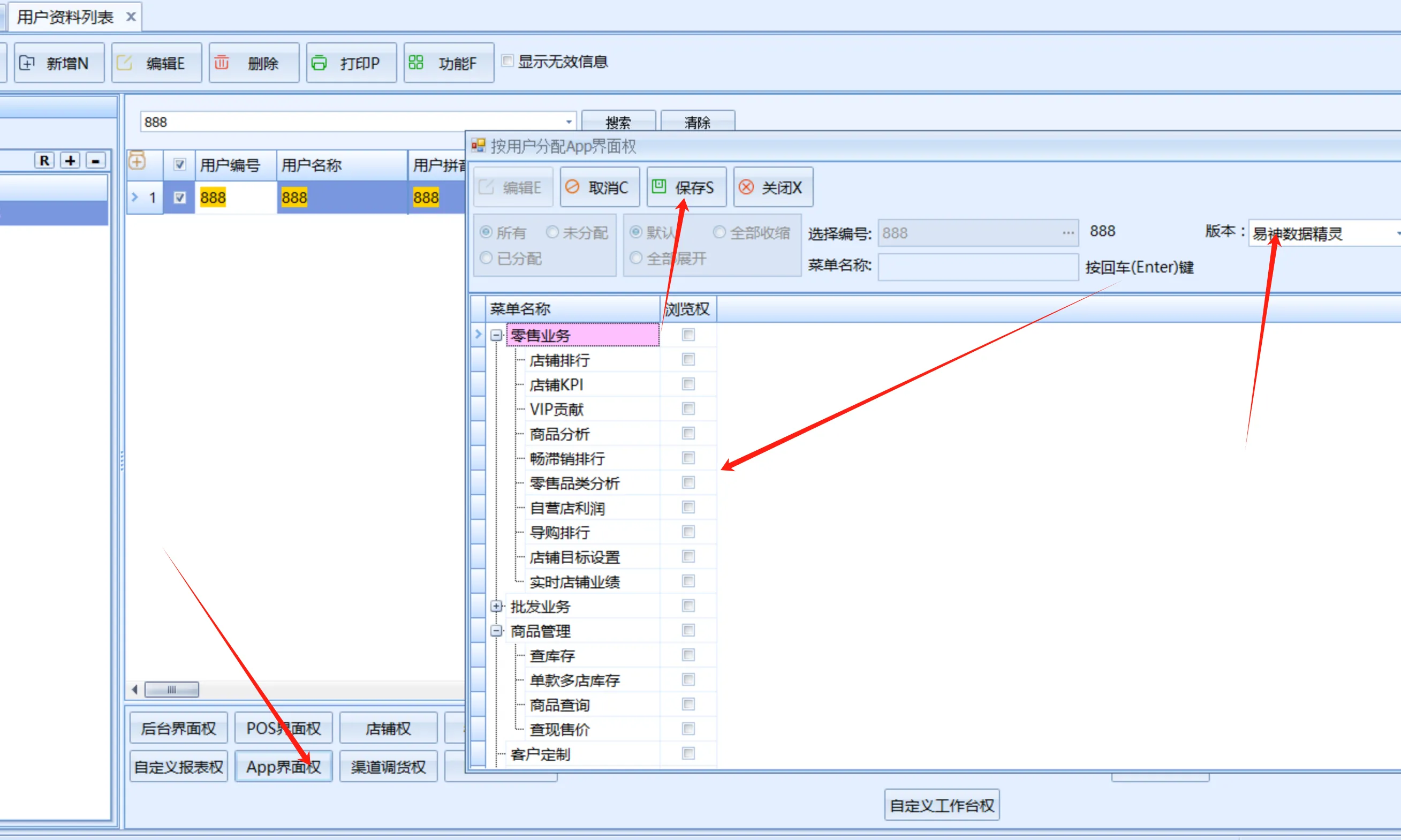Select the 商品分析 tree item
The width and height of the screenshot is (1401, 840).
point(559,434)
